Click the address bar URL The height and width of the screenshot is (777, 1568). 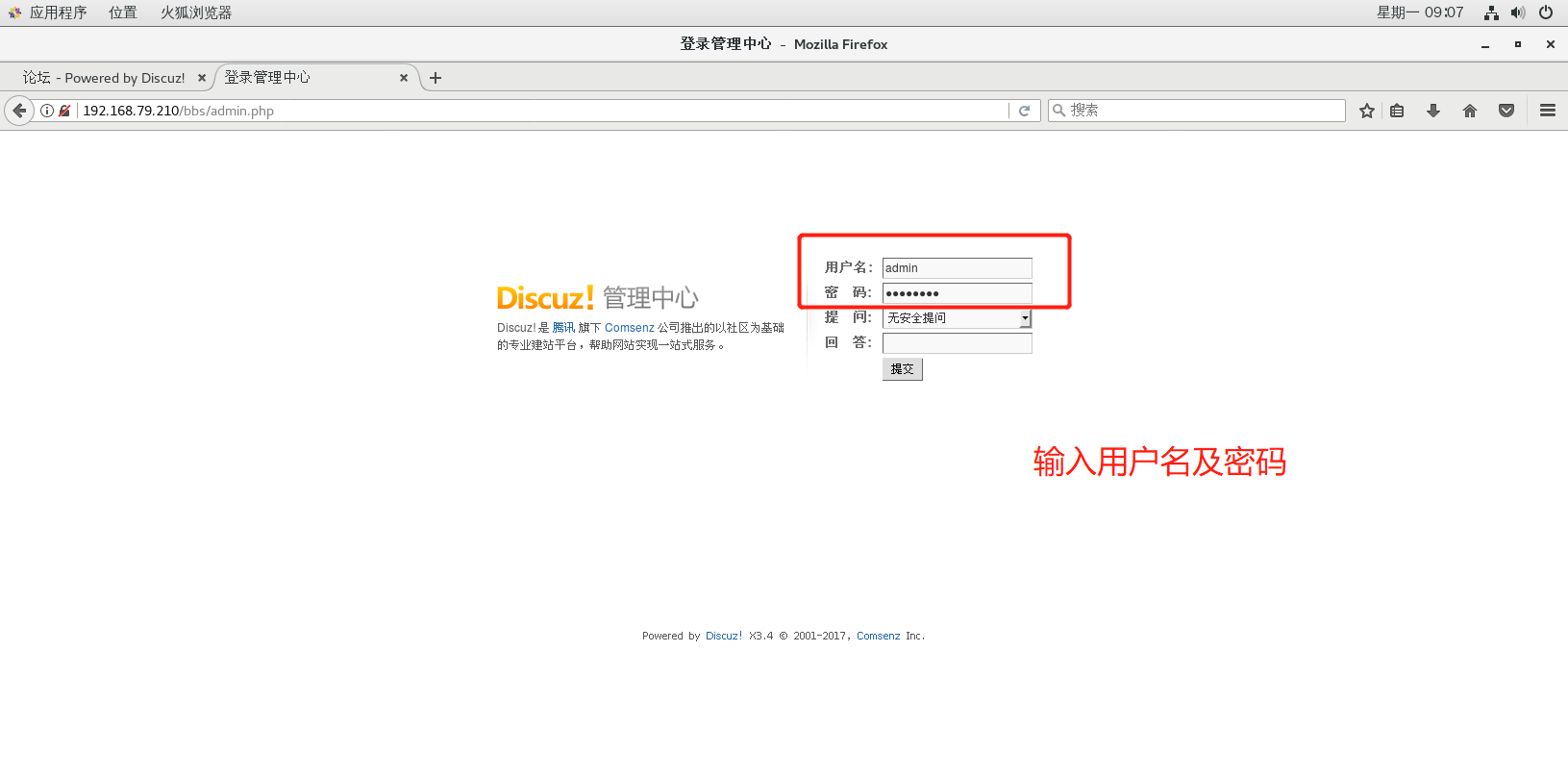[x=178, y=111]
